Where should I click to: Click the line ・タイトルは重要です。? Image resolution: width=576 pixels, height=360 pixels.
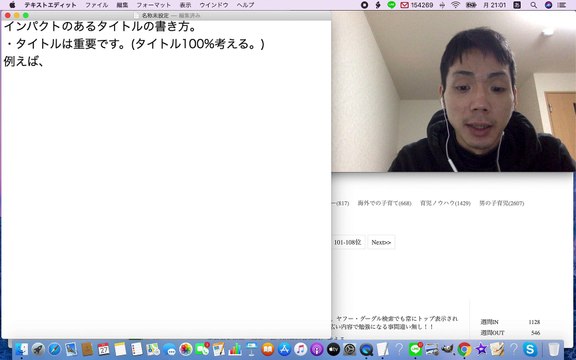(67, 44)
